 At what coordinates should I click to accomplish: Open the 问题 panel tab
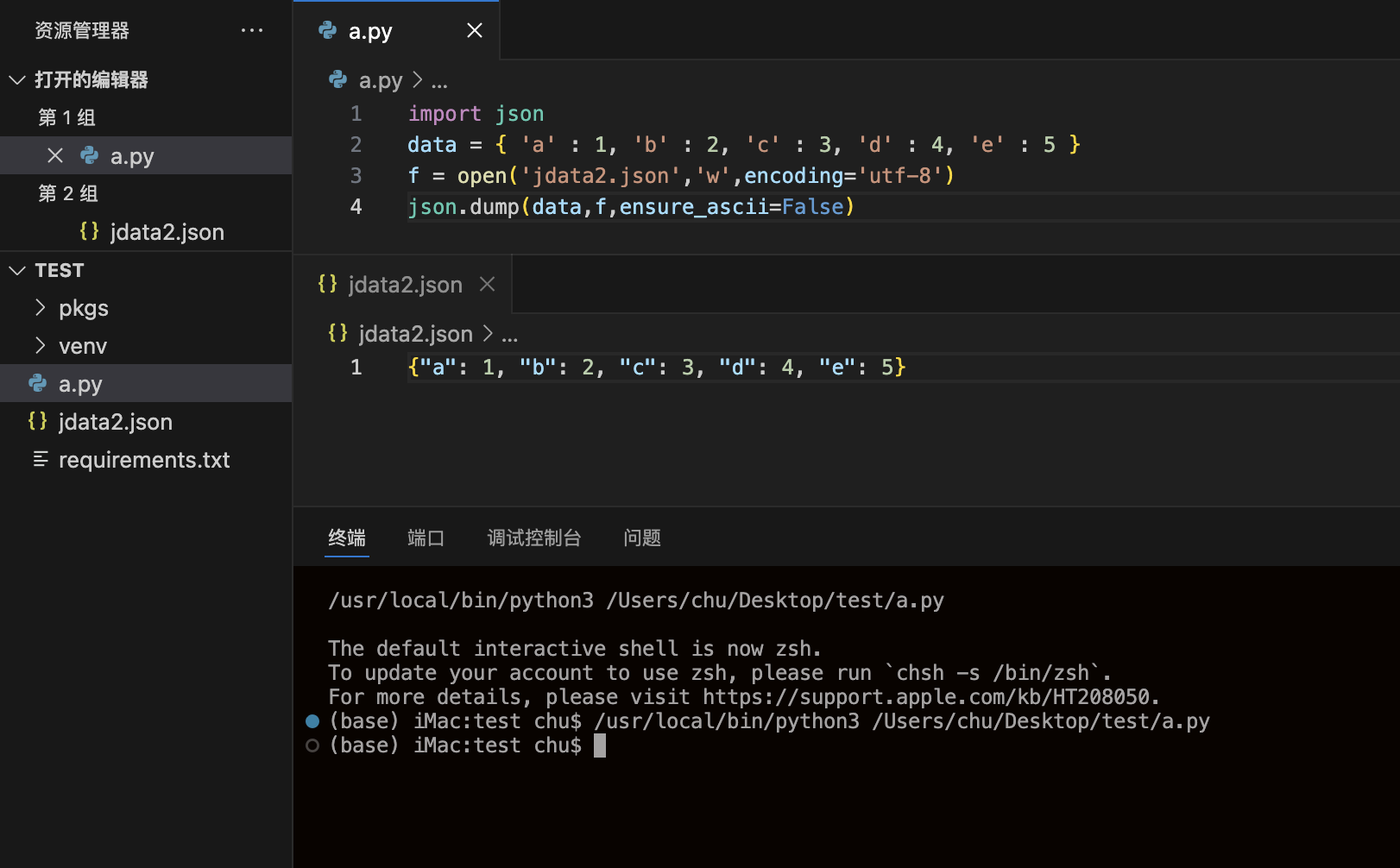coord(642,538)
